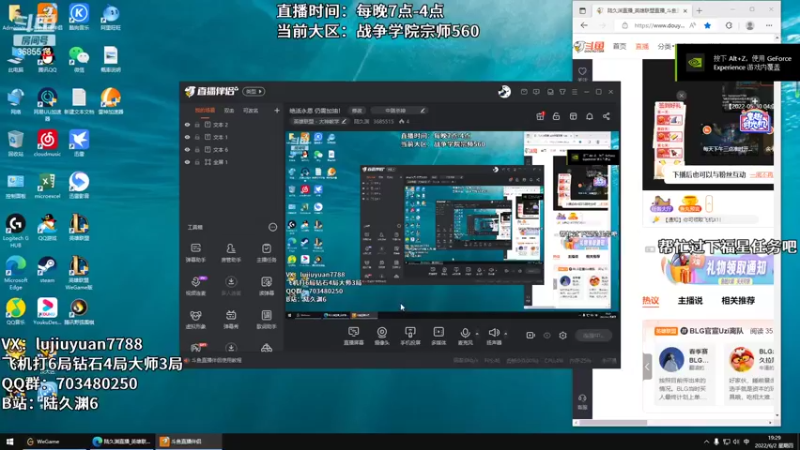Image resolution: width=800 pixels, height=450 pixels.
Task: Open a new browser tab
Action: click(699, 10)
